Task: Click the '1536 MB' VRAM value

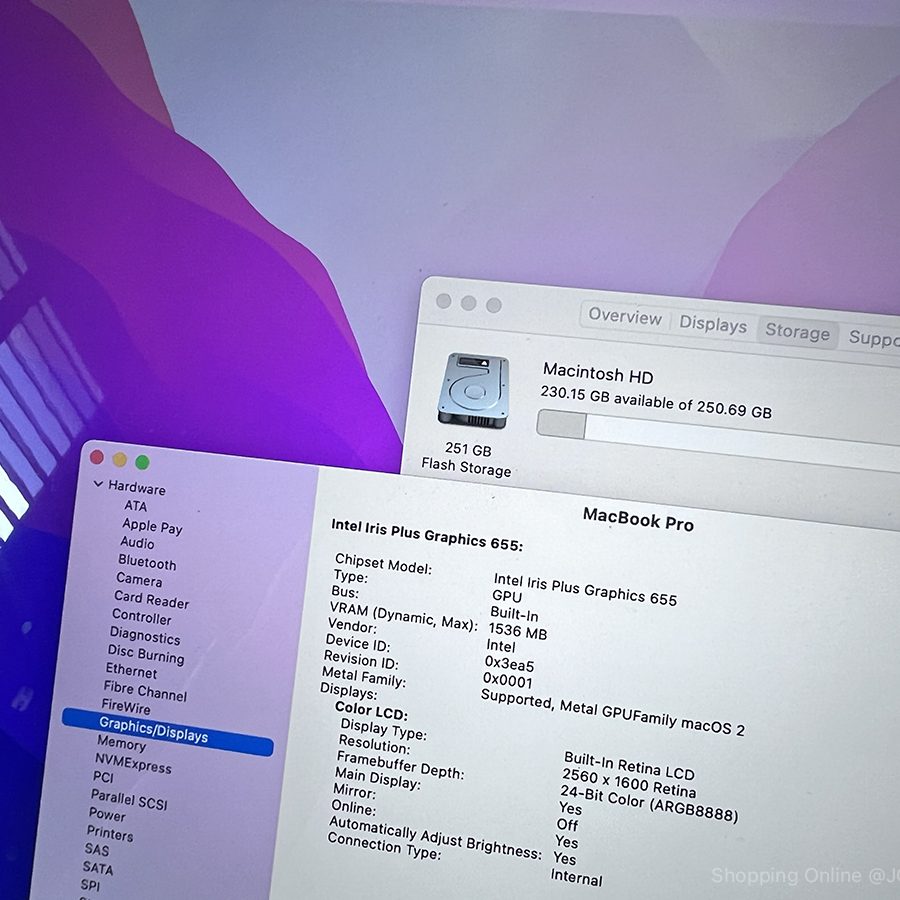Action: 518,631
